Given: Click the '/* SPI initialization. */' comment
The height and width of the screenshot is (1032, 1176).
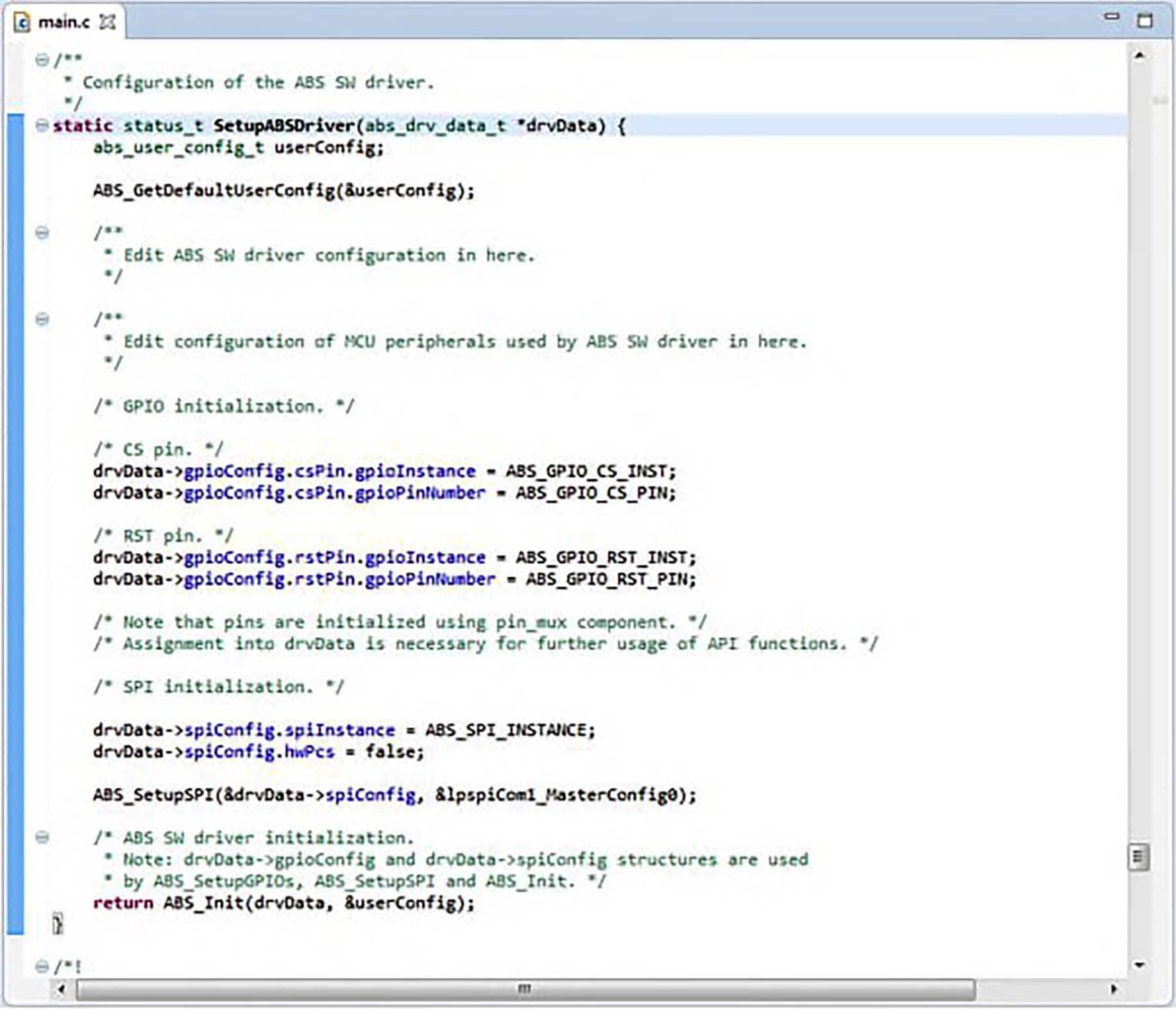Looking at the screenshot, I should point(218,687).
